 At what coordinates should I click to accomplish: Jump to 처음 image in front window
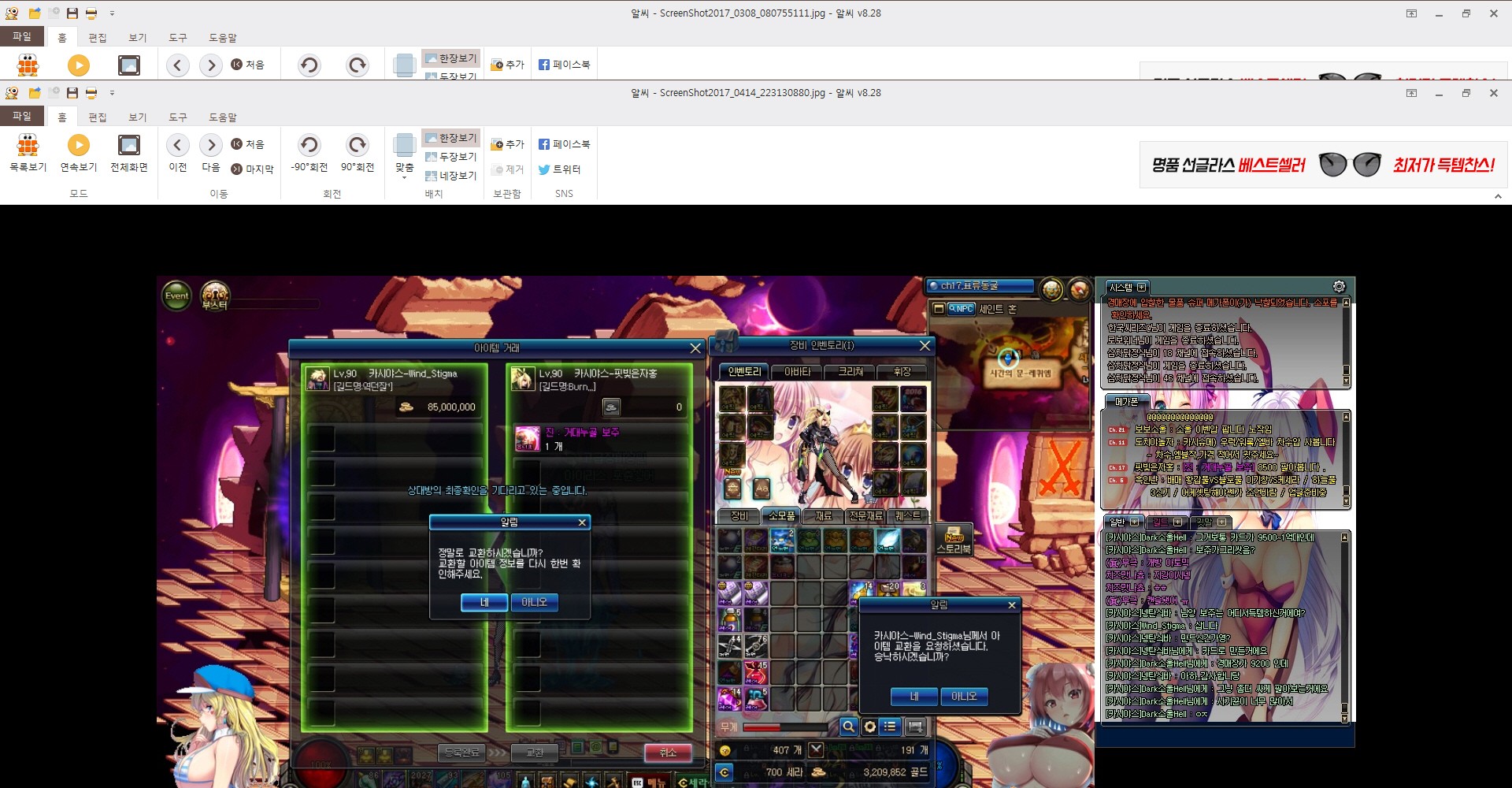(247, 144)
